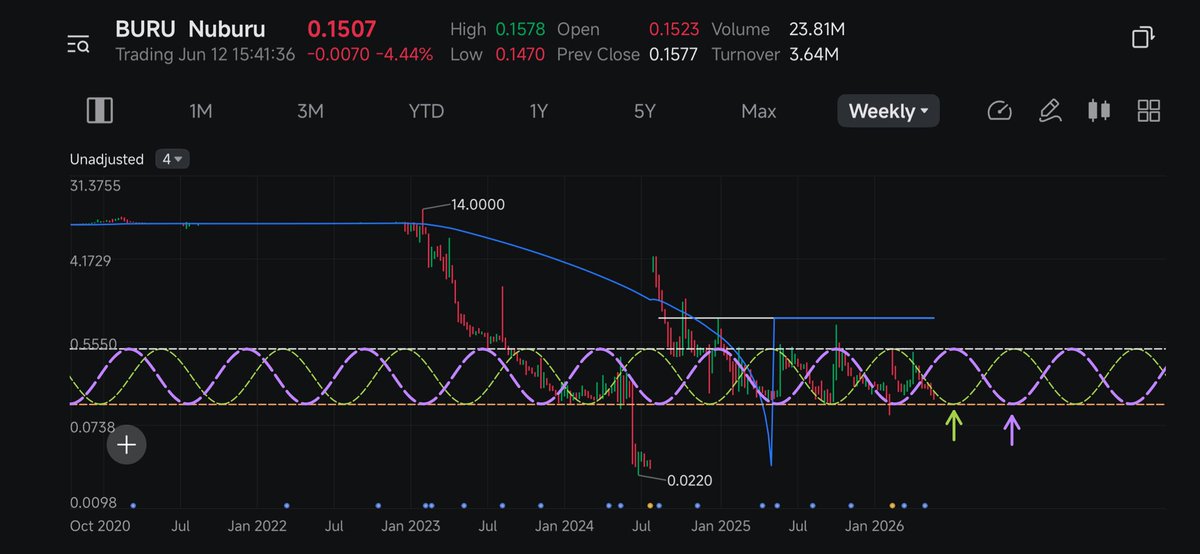Tap the copy/share window icon top right

pyautogui.click(x=1142, y=38)
